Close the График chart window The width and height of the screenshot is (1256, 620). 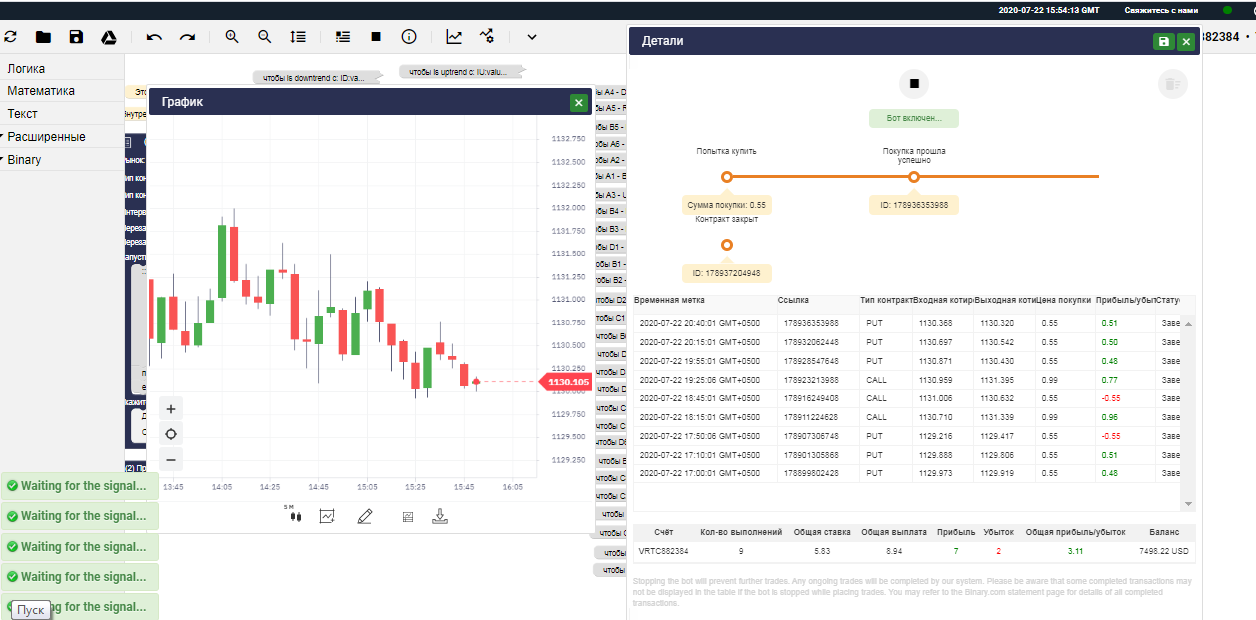[x=578, y=102]
